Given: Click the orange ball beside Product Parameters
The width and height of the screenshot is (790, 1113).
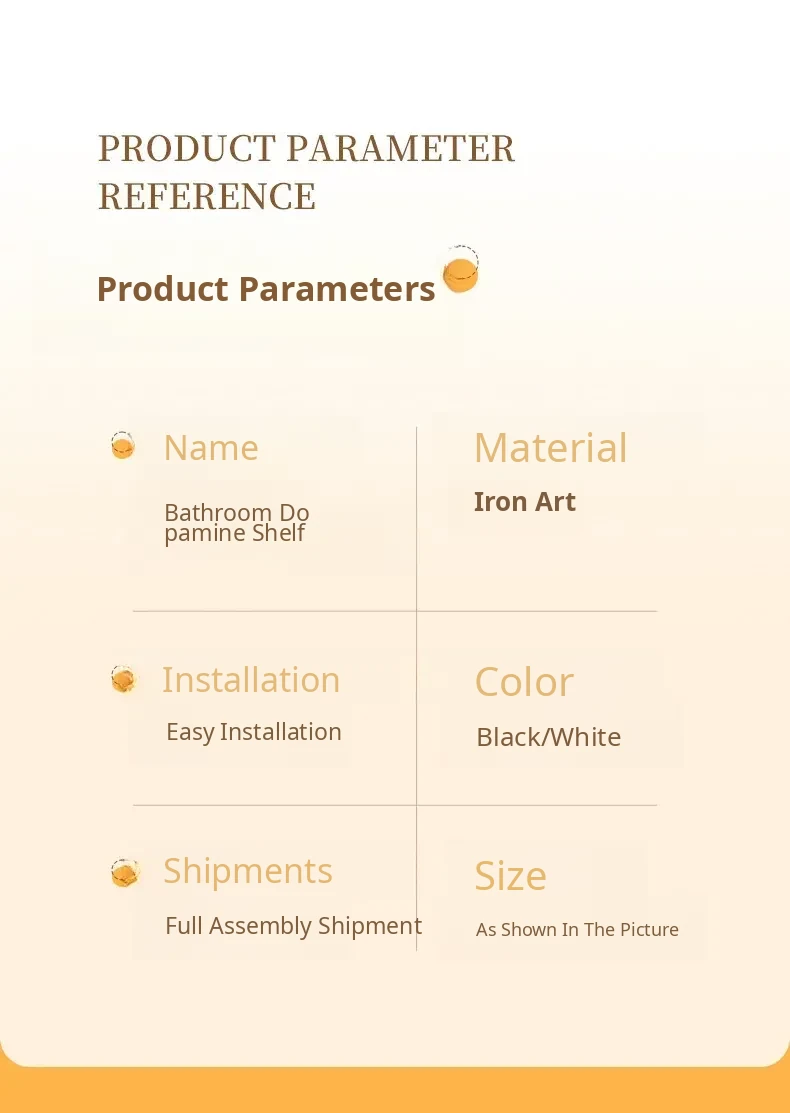Looking at the screenshot, I should 460,271.
